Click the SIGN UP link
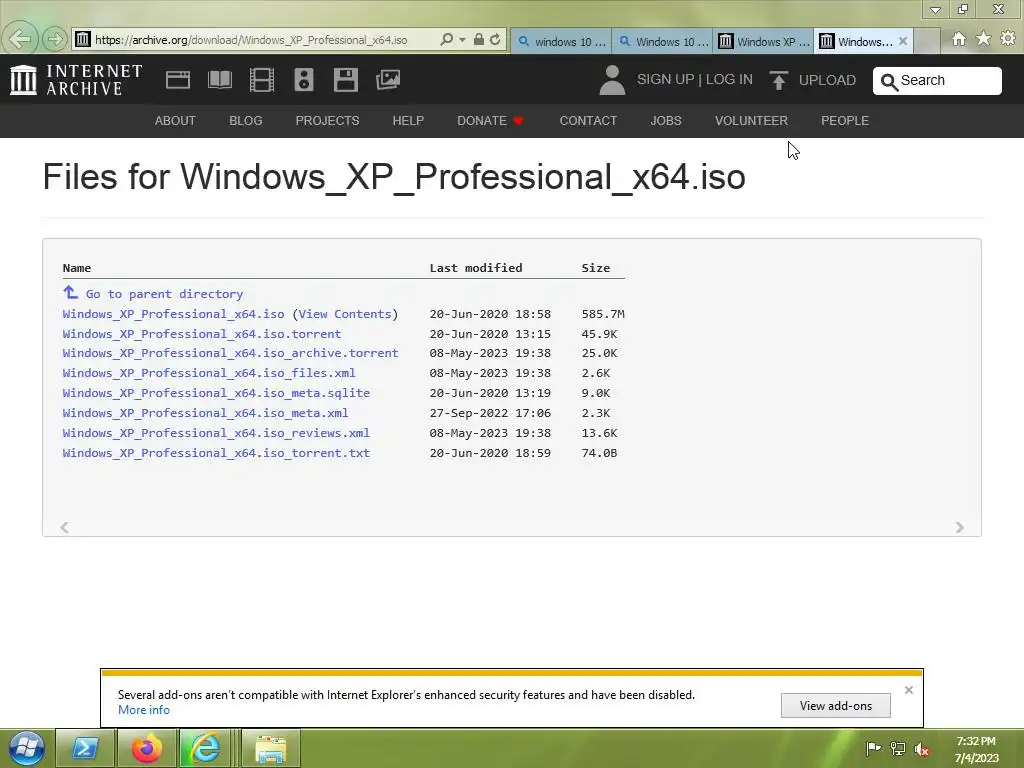 [x=665, y=79]
